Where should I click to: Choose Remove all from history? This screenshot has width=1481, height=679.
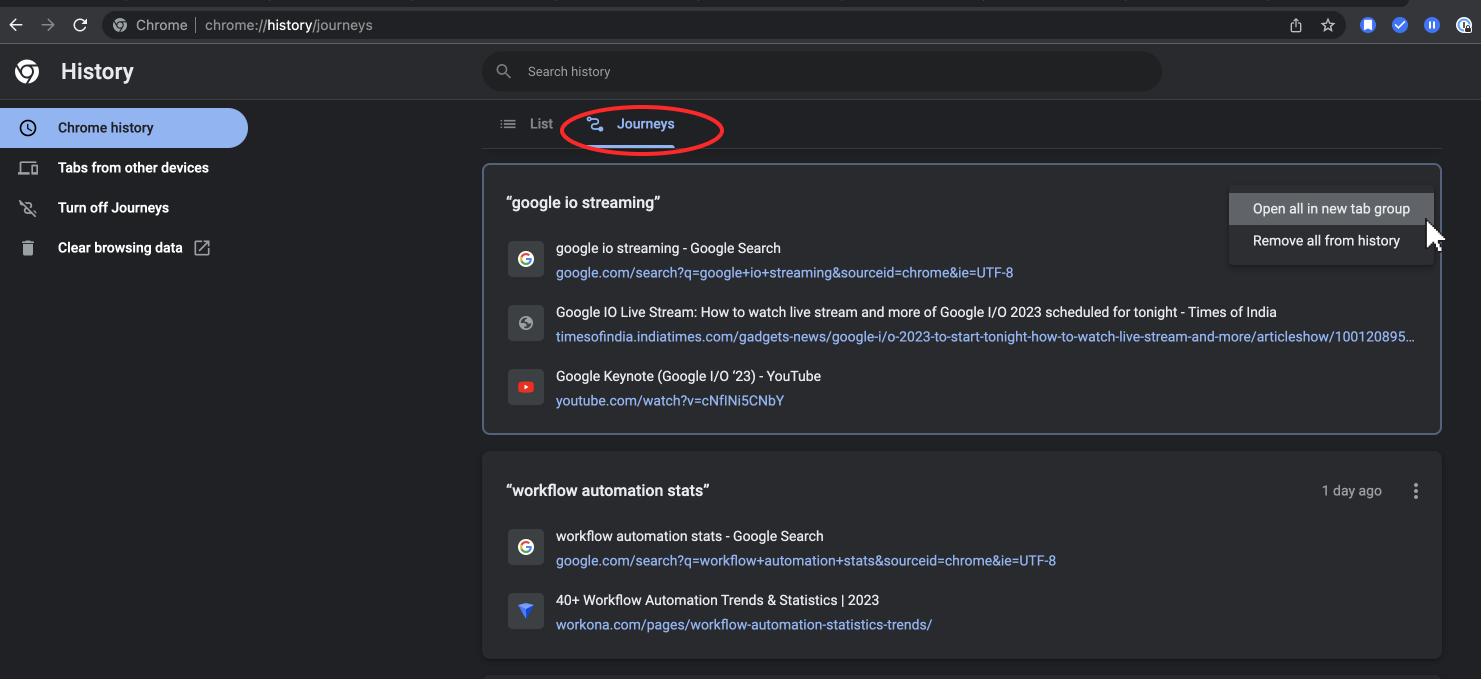click(1331, 241)
